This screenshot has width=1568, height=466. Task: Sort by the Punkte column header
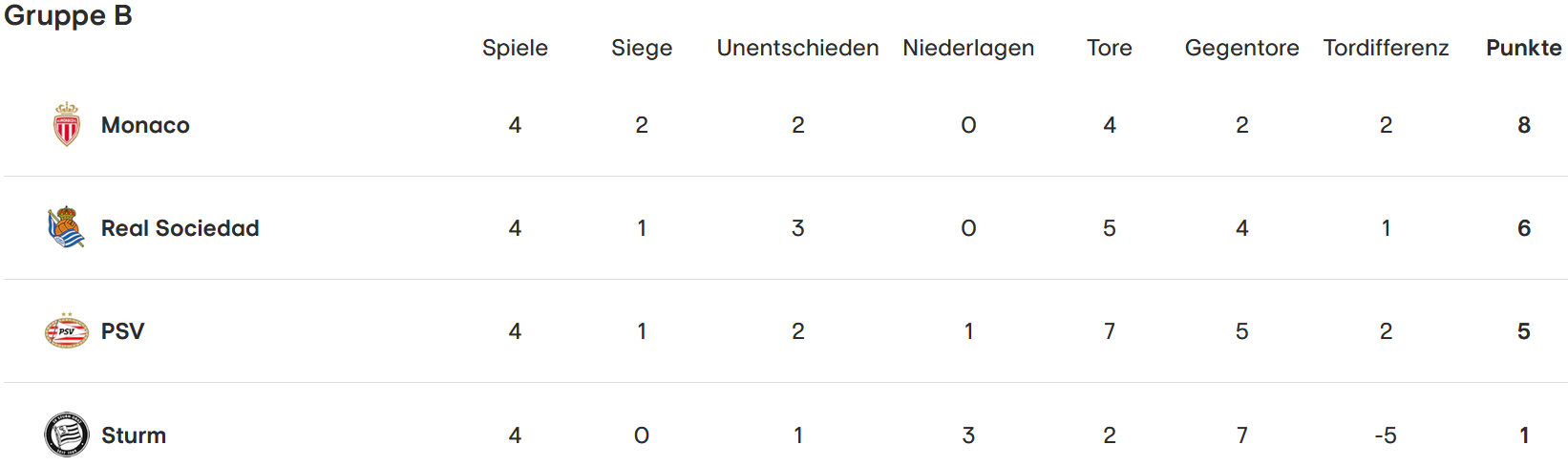[1524, 48]
